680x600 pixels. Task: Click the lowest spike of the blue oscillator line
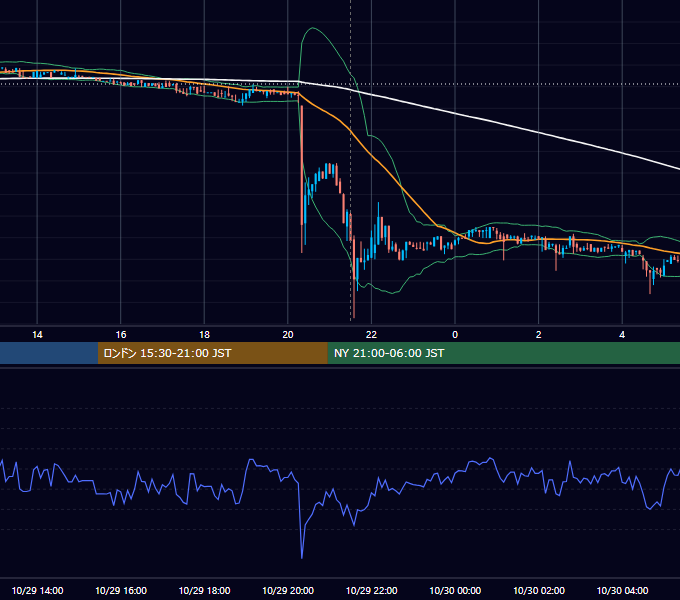coord(302,558)
